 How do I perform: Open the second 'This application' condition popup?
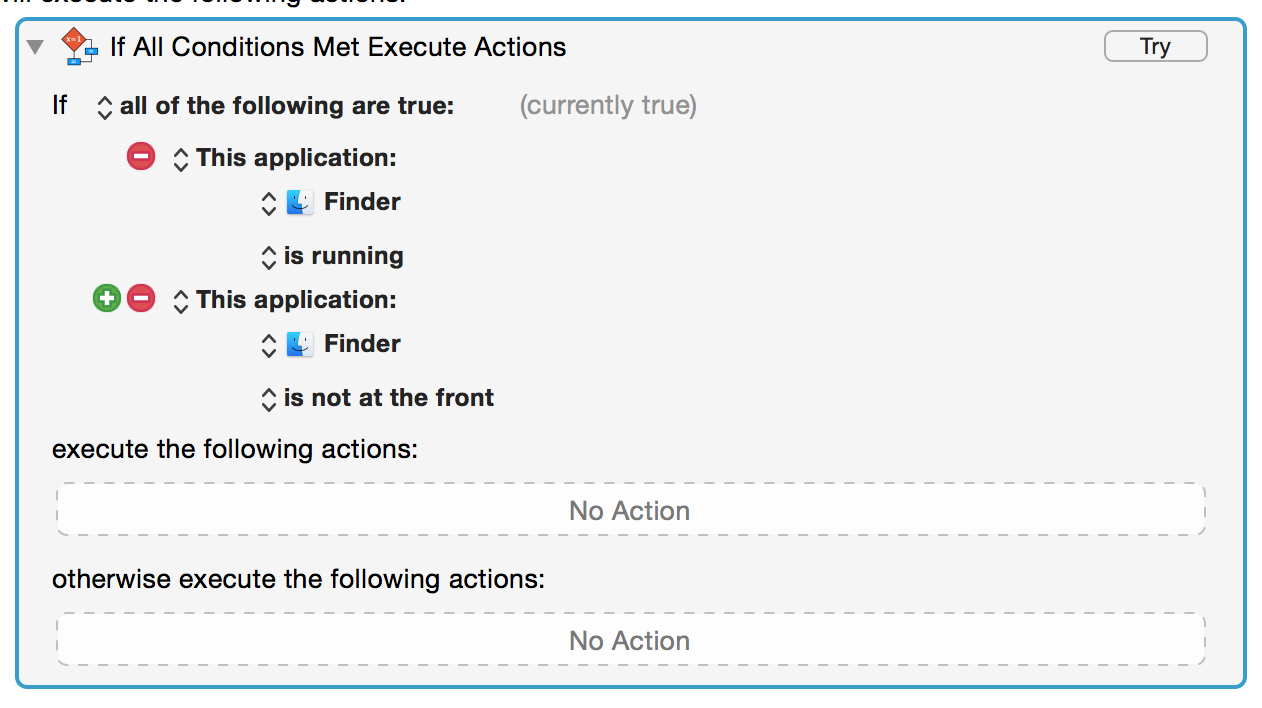[285, 300]
